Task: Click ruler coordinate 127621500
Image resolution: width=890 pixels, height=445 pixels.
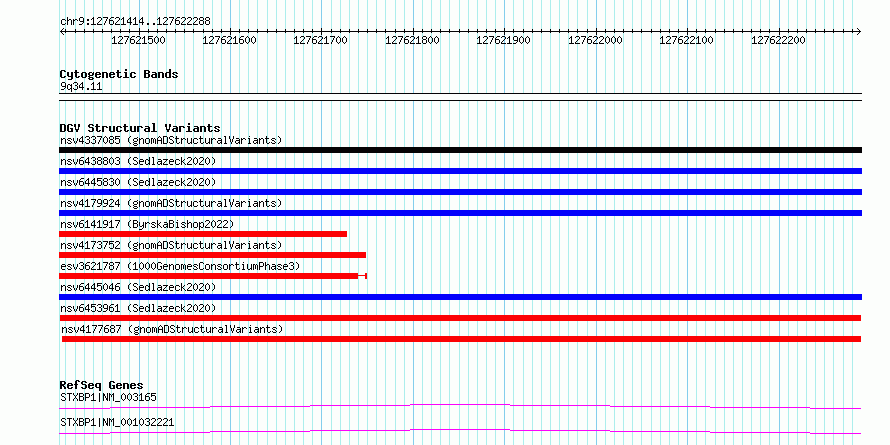Action: pos(138,40)
